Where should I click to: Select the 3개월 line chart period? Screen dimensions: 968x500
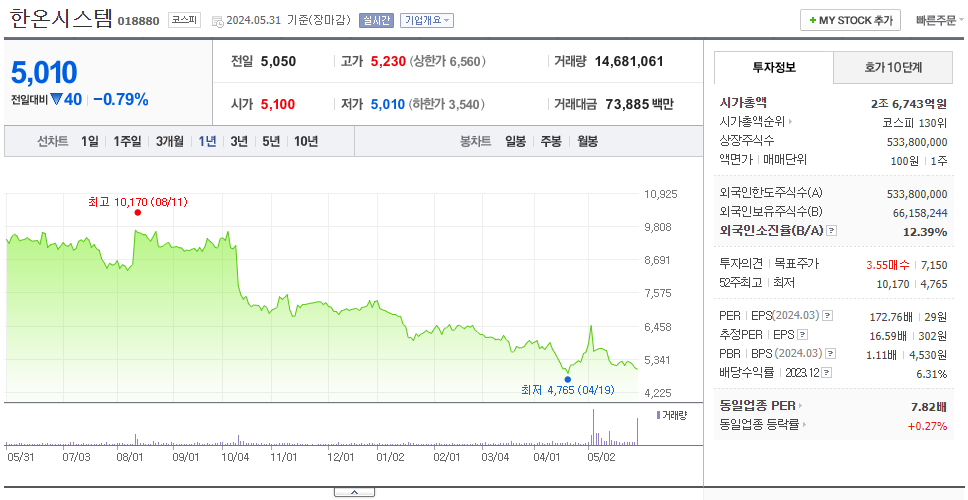(x=170, y=141)
